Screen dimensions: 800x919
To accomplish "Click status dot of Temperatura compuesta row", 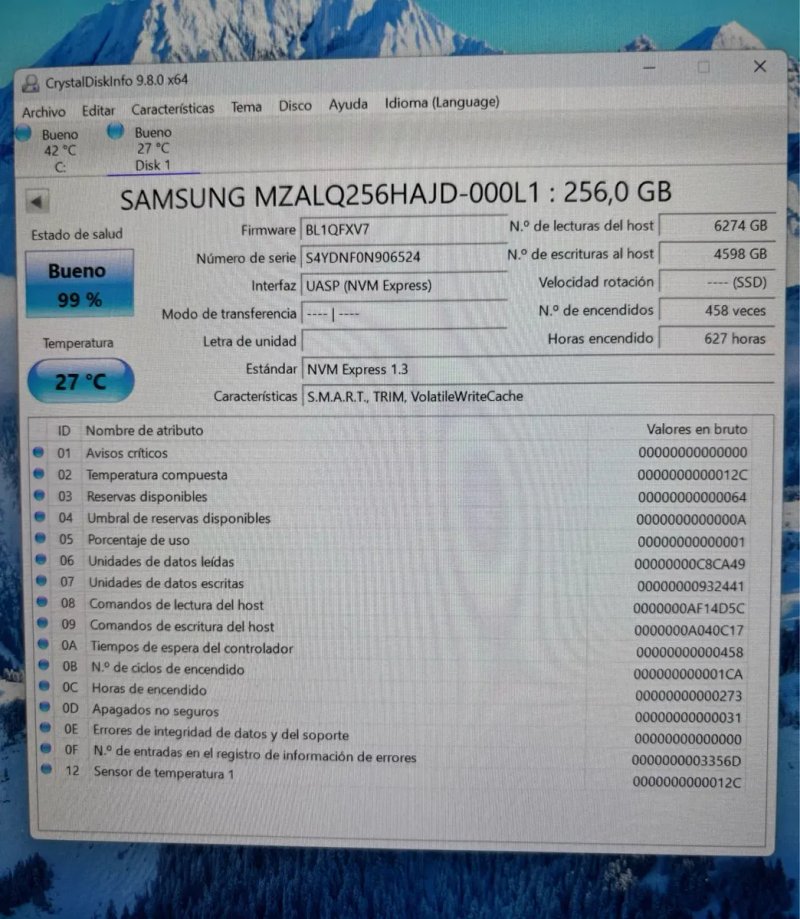I will click(x=39, y=474).
